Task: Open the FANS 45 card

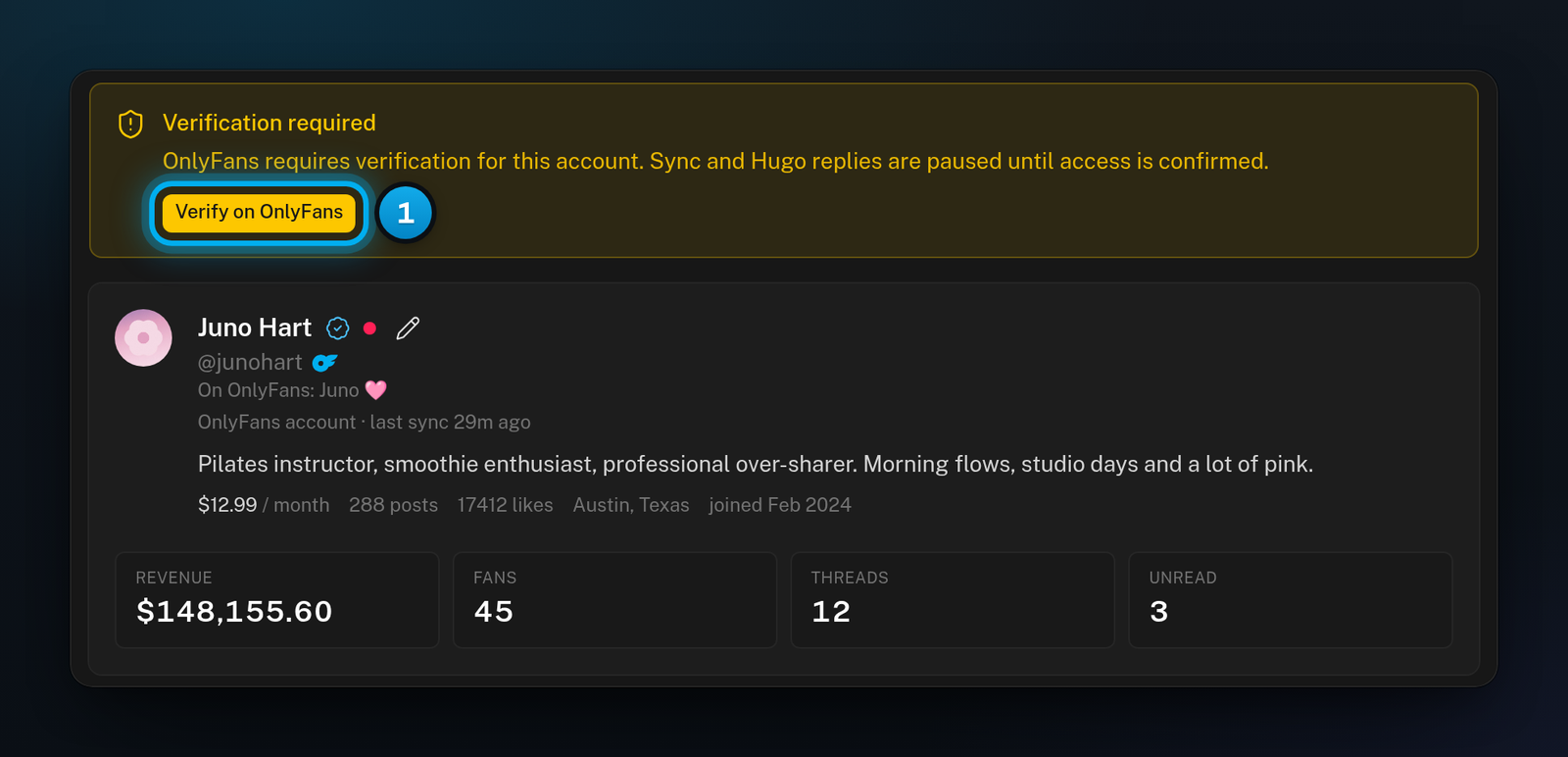Action: [614, 600]
